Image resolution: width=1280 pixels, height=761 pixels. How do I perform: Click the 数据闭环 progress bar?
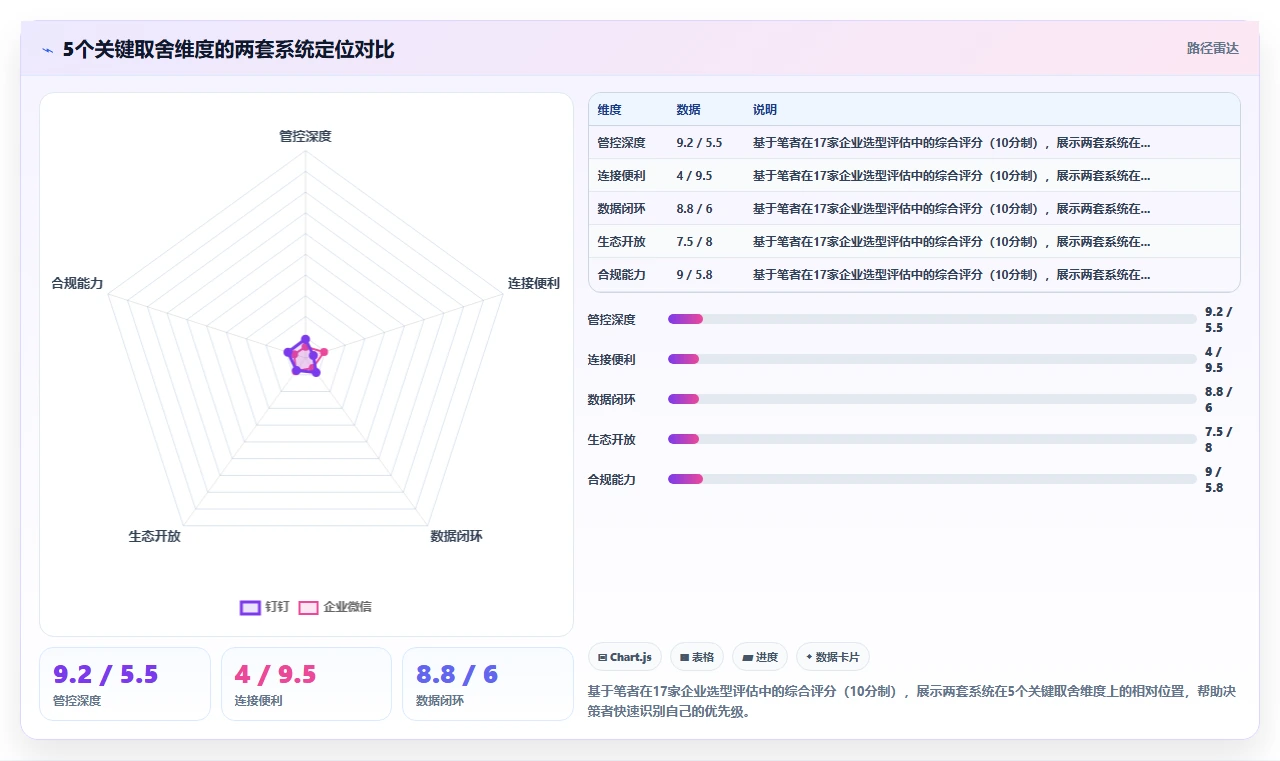pos(932,399)
